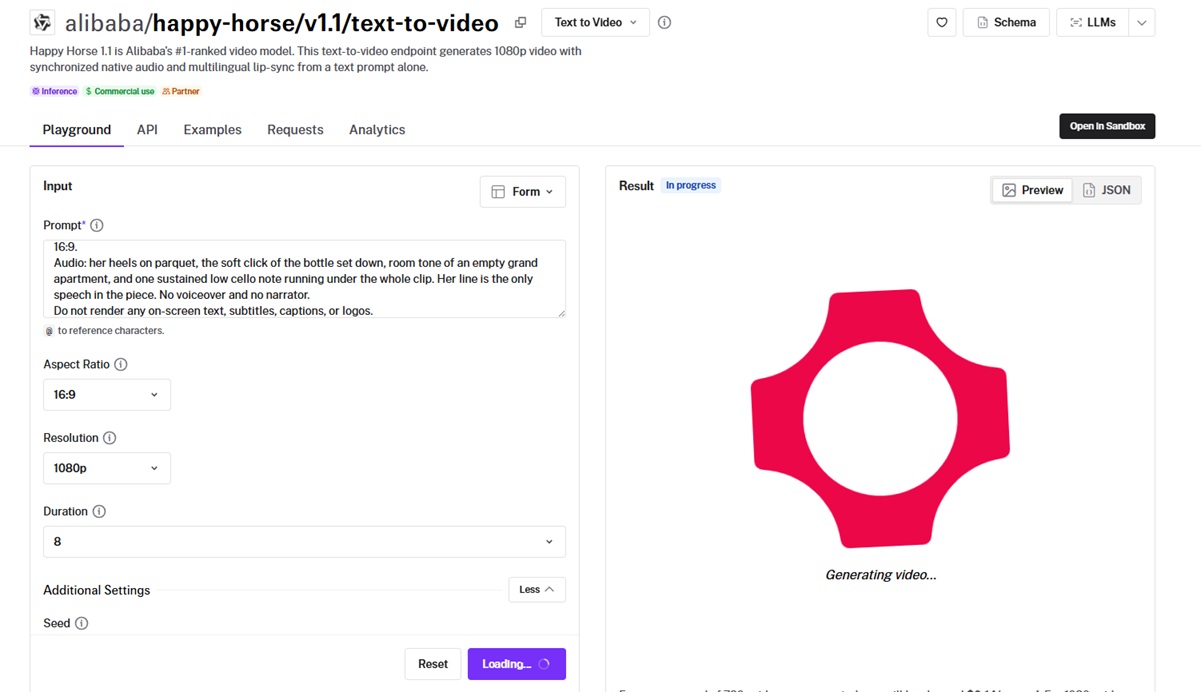1201x692 pixels.
Task: Open the Examples tab
Action: coord(212,130)
